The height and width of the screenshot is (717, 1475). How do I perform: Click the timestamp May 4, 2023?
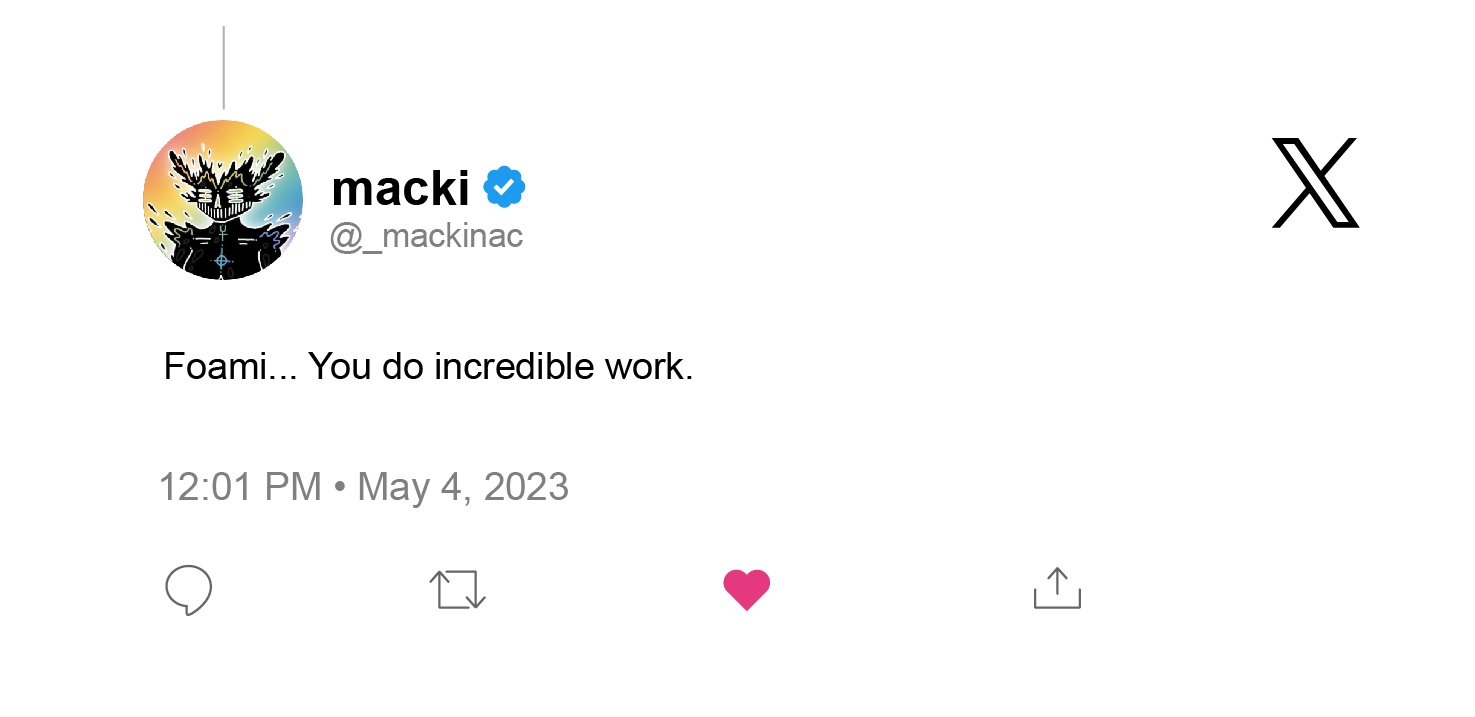pyautogui.click(x=462, y=486)
